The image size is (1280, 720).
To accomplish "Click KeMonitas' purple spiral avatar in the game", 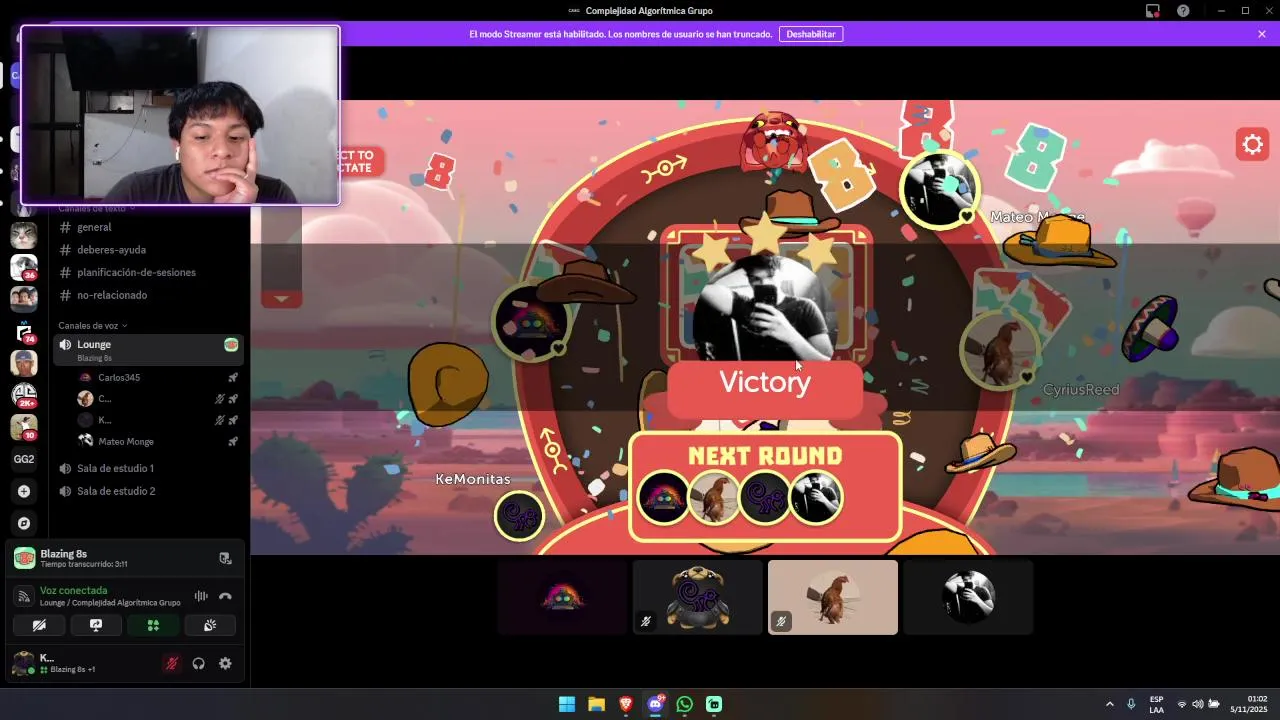I will point(519,516).
